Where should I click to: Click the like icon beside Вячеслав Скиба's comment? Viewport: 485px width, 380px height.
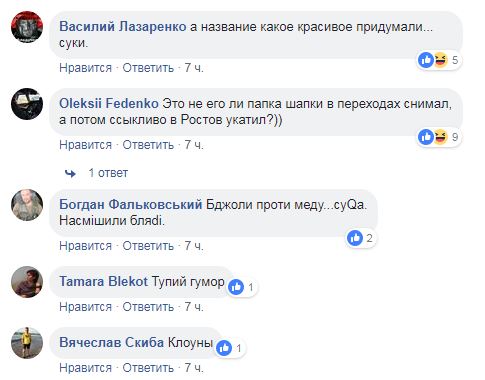[224, 348]
